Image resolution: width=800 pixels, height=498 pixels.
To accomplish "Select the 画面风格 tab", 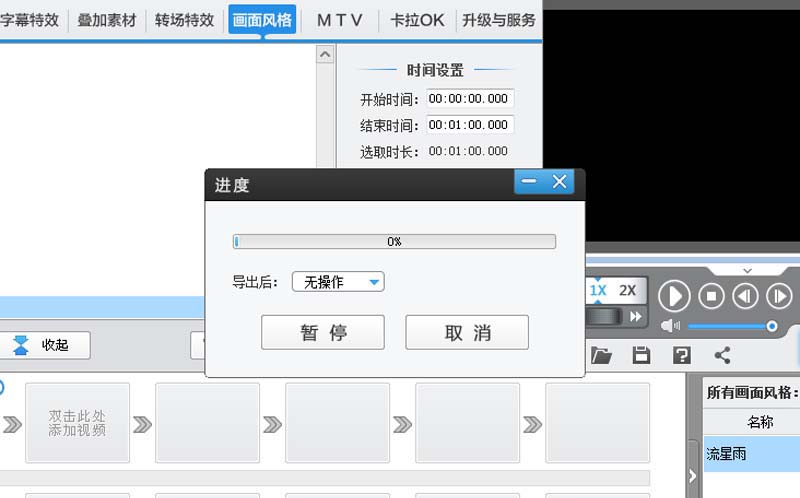I will tap(262, 20).
